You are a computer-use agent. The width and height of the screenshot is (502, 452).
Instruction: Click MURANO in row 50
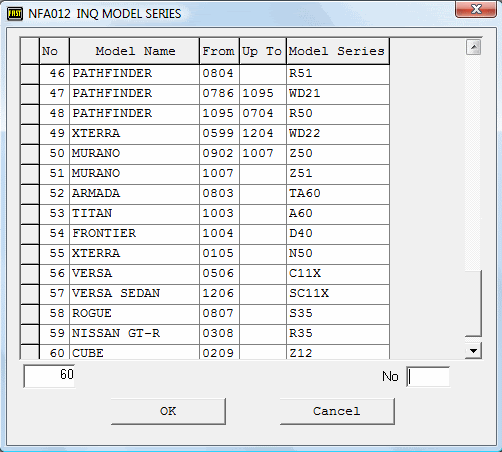(96, 153)
